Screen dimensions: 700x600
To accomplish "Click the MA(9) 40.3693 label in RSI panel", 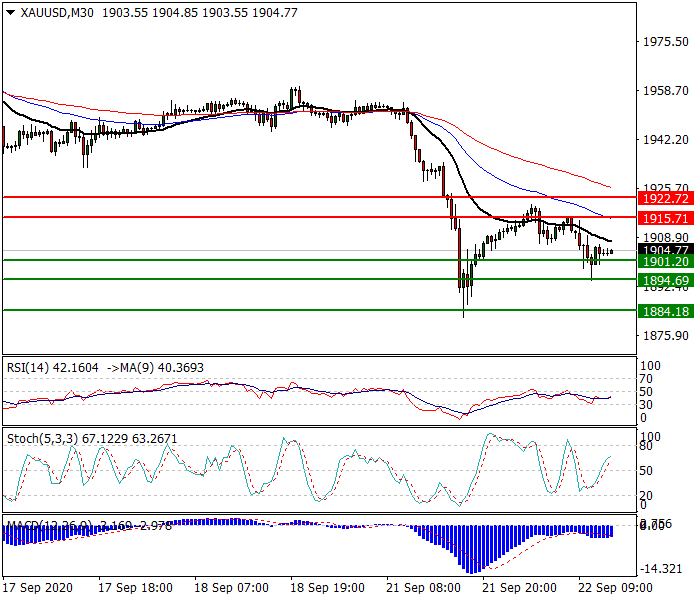I will pyautogui.click(x=155, y=368).
